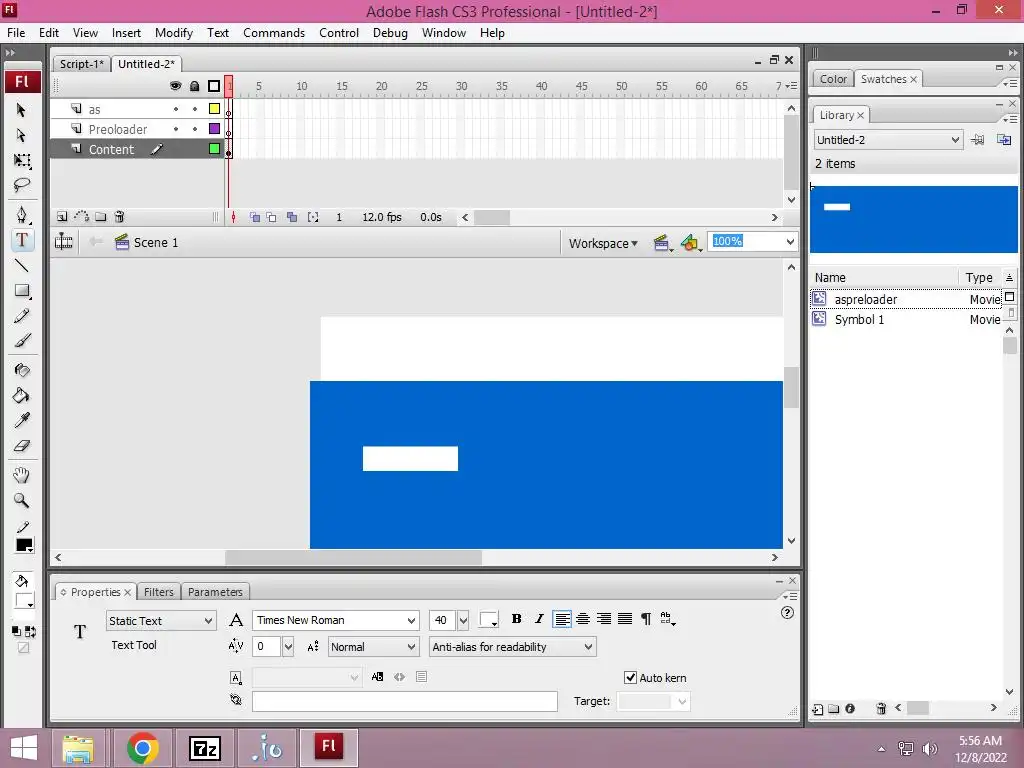This screenshot has width=1024, height=768.
Task: Insert a layer folder in timeline
Action: click(x=101, y=217)
